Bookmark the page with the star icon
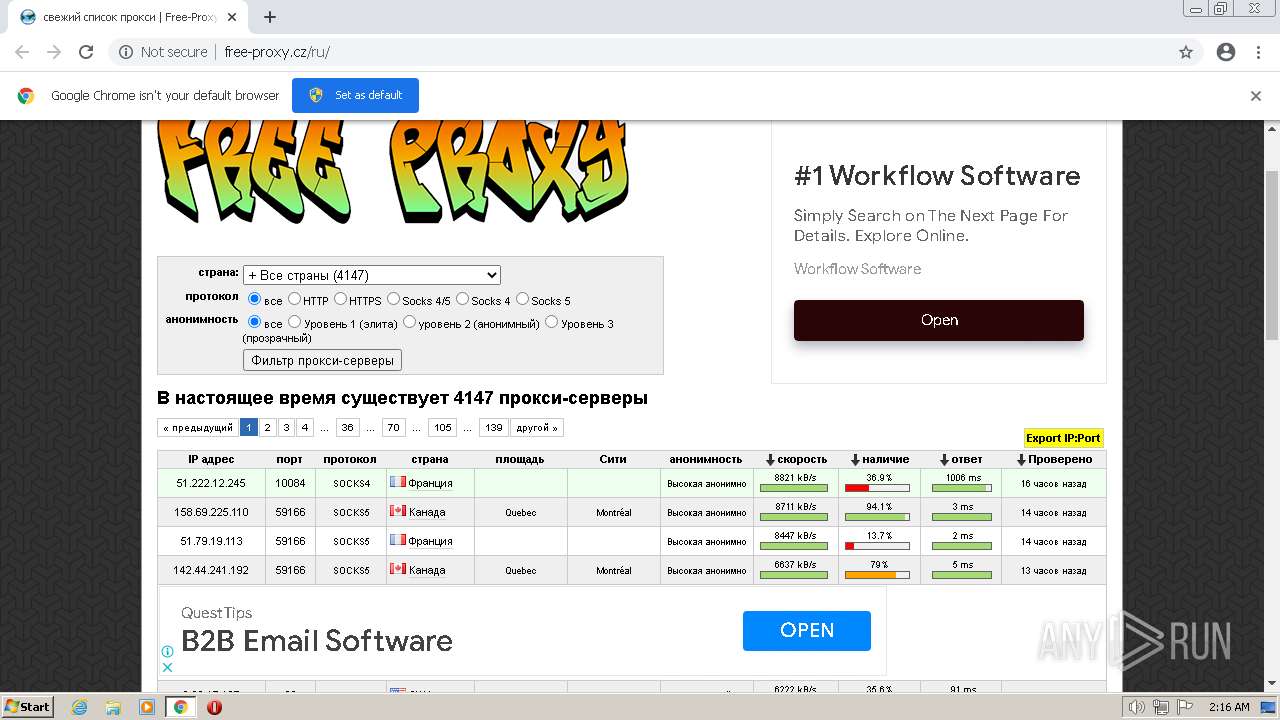1280x720 pixels. point(1186,52)
